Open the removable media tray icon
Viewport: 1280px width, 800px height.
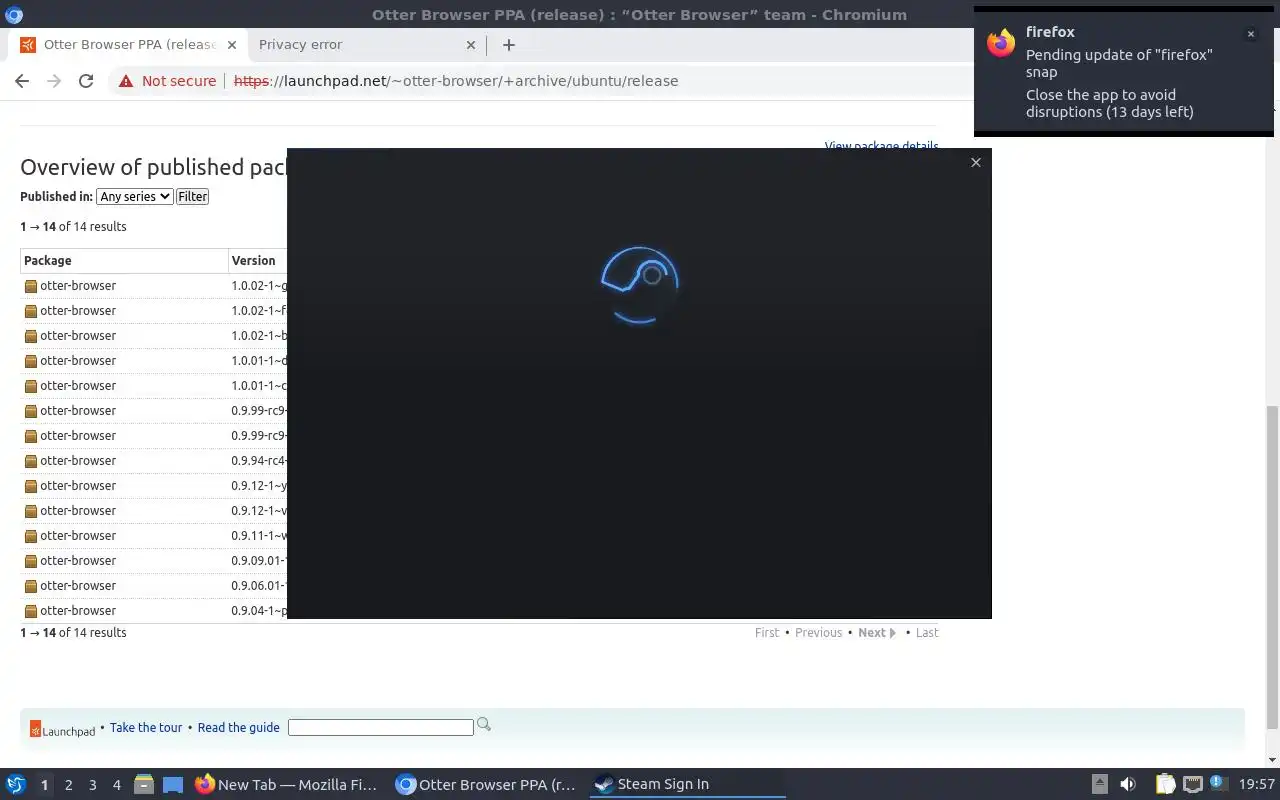1099,785
